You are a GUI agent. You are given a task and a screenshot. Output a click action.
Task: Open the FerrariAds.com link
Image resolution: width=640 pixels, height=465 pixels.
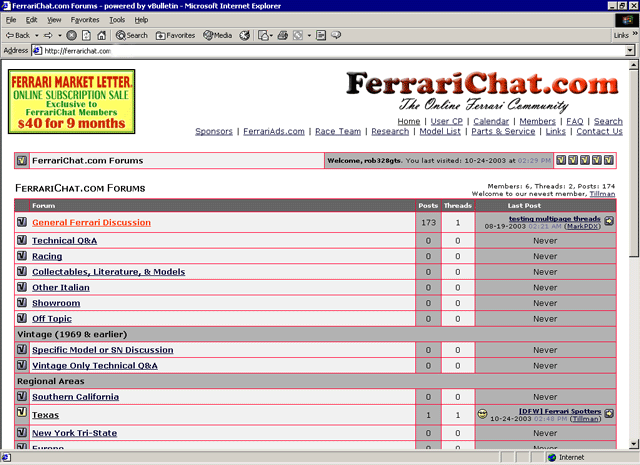pyautogui.click(x=274, y=131)
